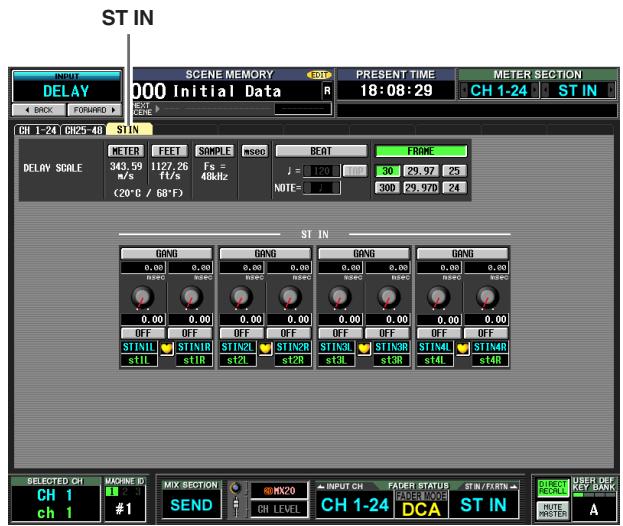This screenshot has width=623, height=526.
Task: Click the R read-only indicator beside Initial Data
Action: [x=327, y=91]
